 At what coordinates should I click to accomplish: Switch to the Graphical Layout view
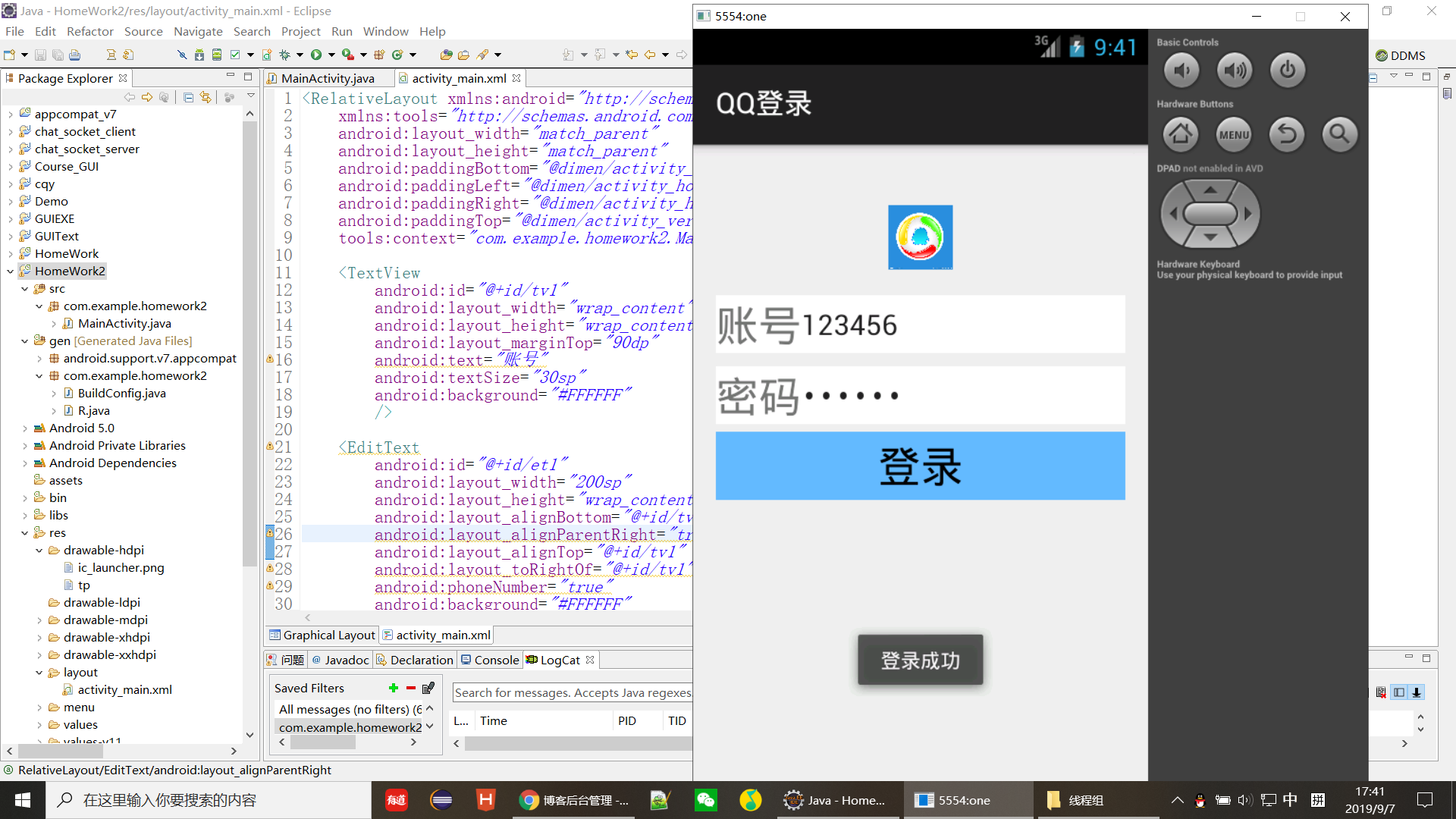323,635
